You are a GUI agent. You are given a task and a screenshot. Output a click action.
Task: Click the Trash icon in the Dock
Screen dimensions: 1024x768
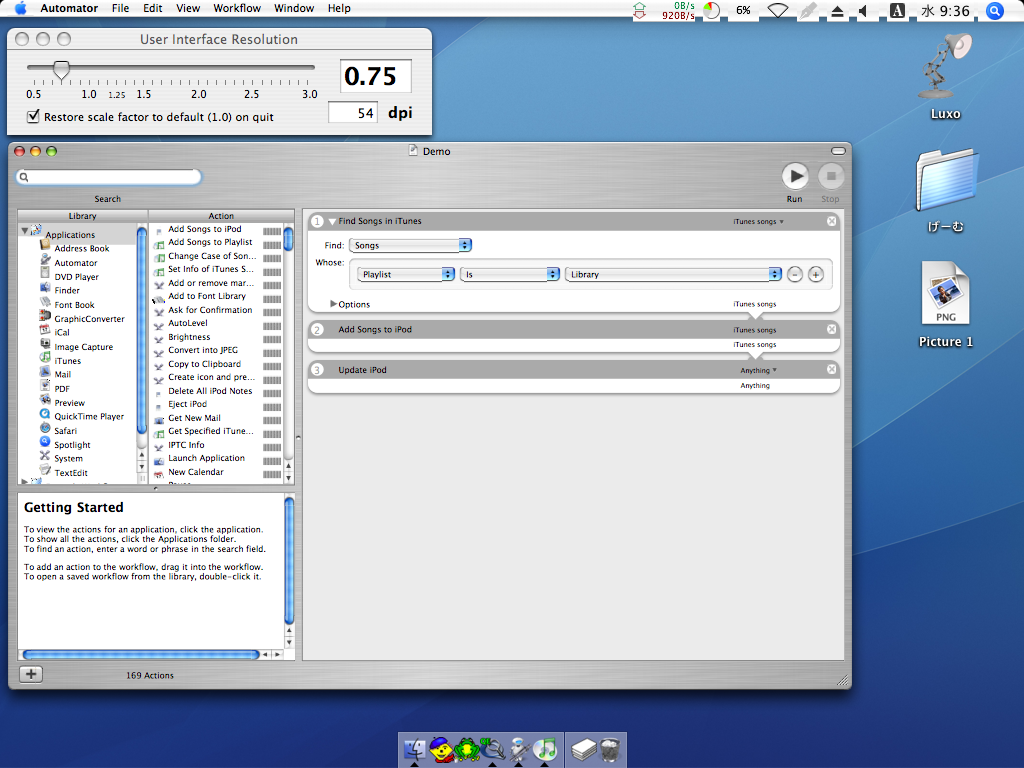click(610, 750)
